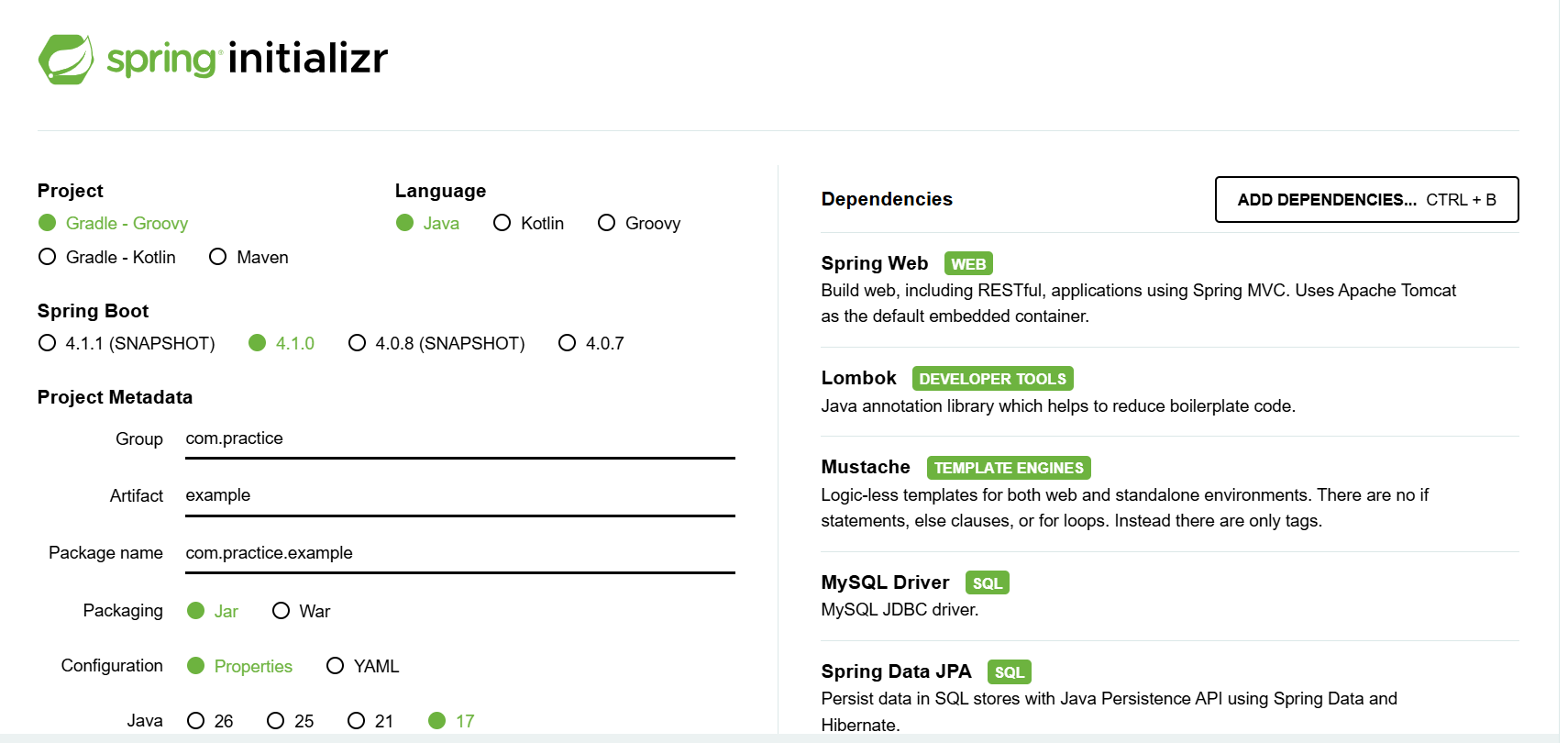
Task: Select Maven as project type
Action: tap(248, 258)
